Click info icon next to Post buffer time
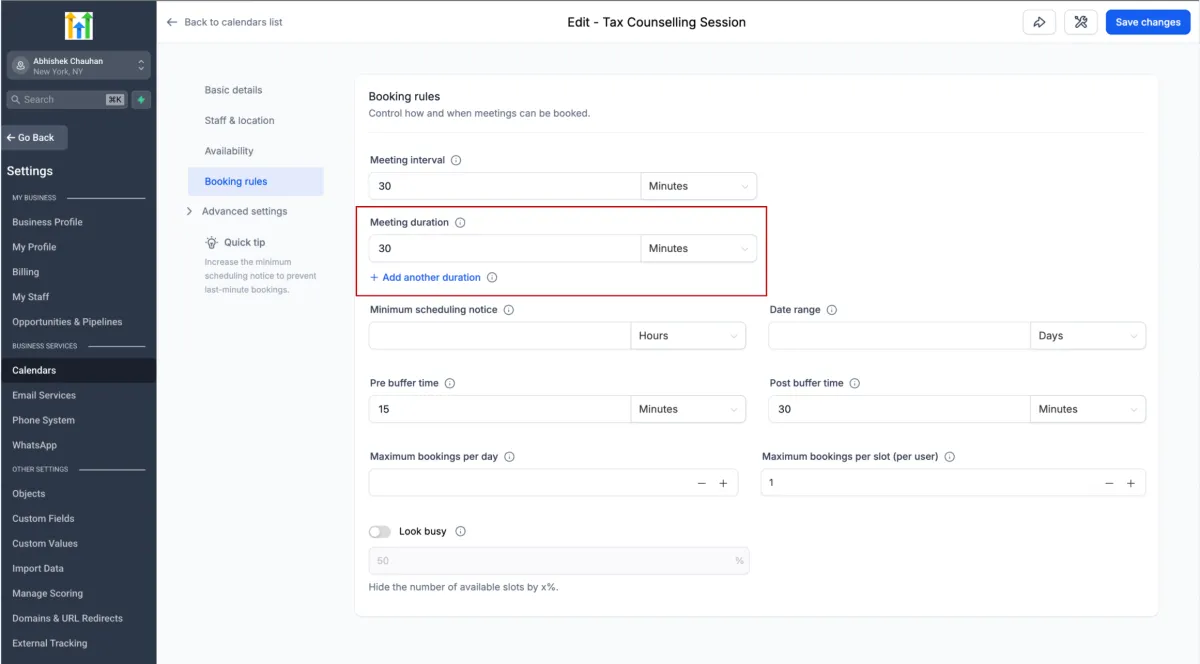The height and width of the screenshot is (664, 1200). coord(855,383)
